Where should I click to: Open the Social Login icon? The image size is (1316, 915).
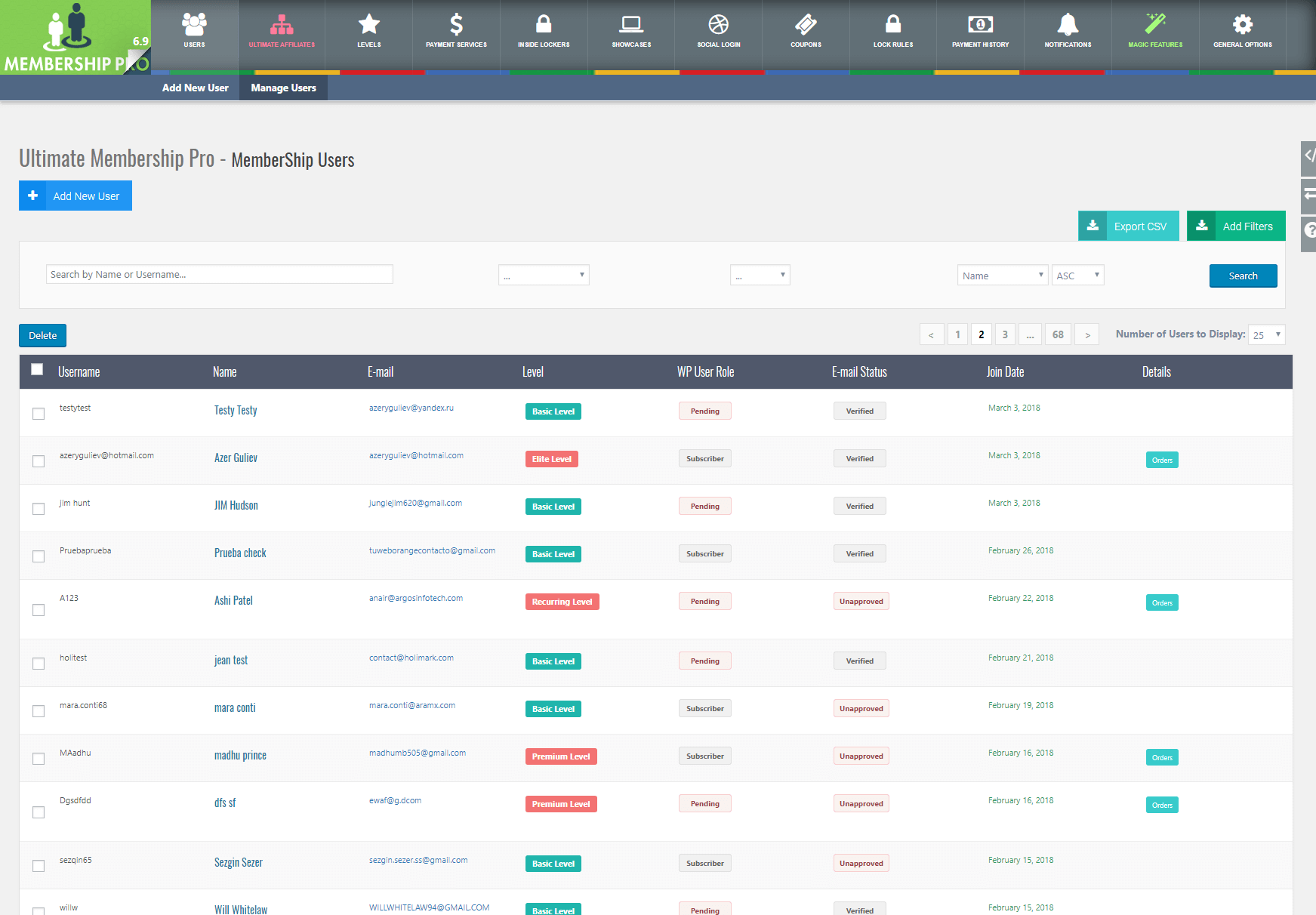point(719,24)
